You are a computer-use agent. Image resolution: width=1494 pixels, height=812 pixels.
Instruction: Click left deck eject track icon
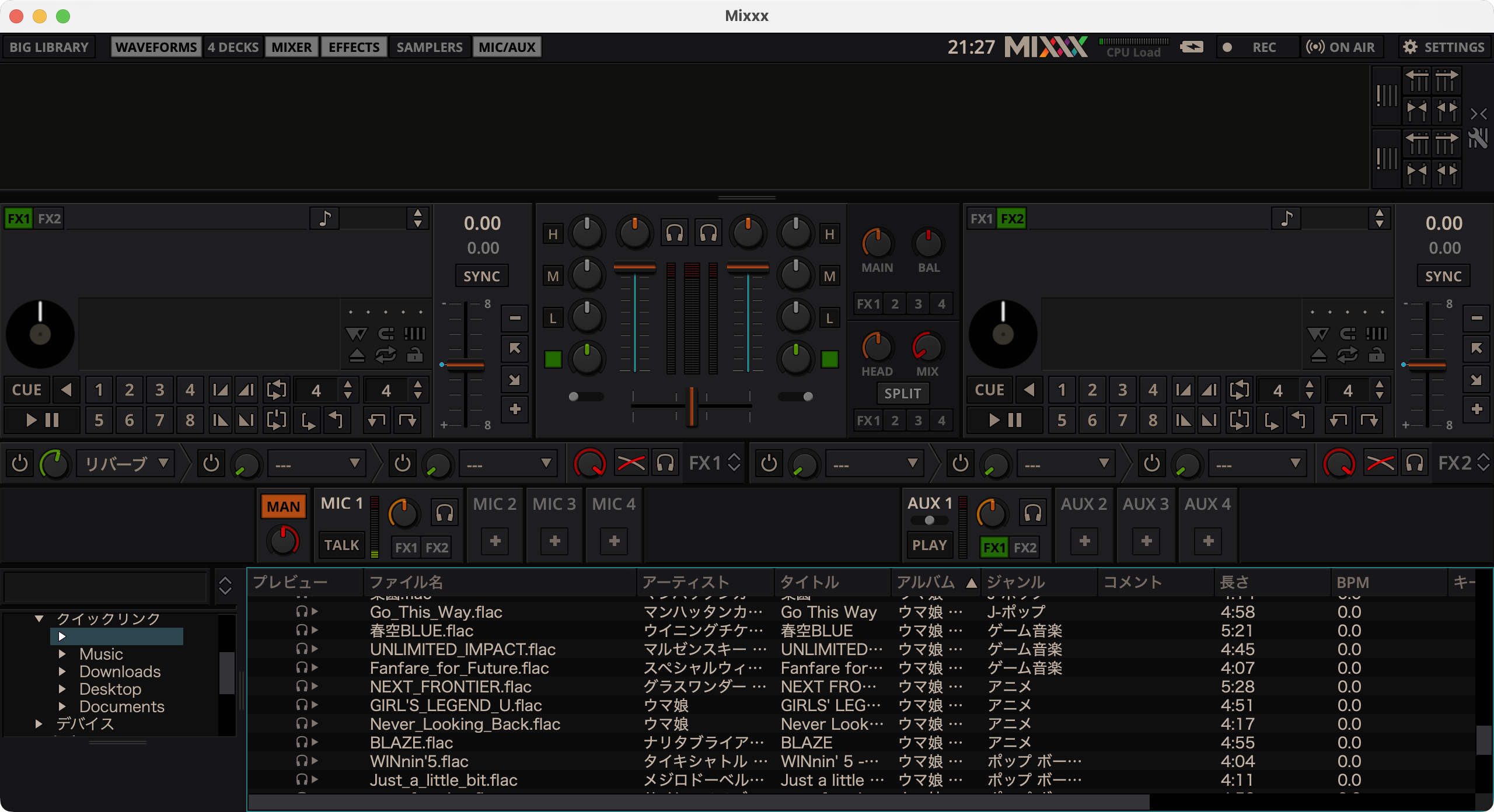[357, 355]
